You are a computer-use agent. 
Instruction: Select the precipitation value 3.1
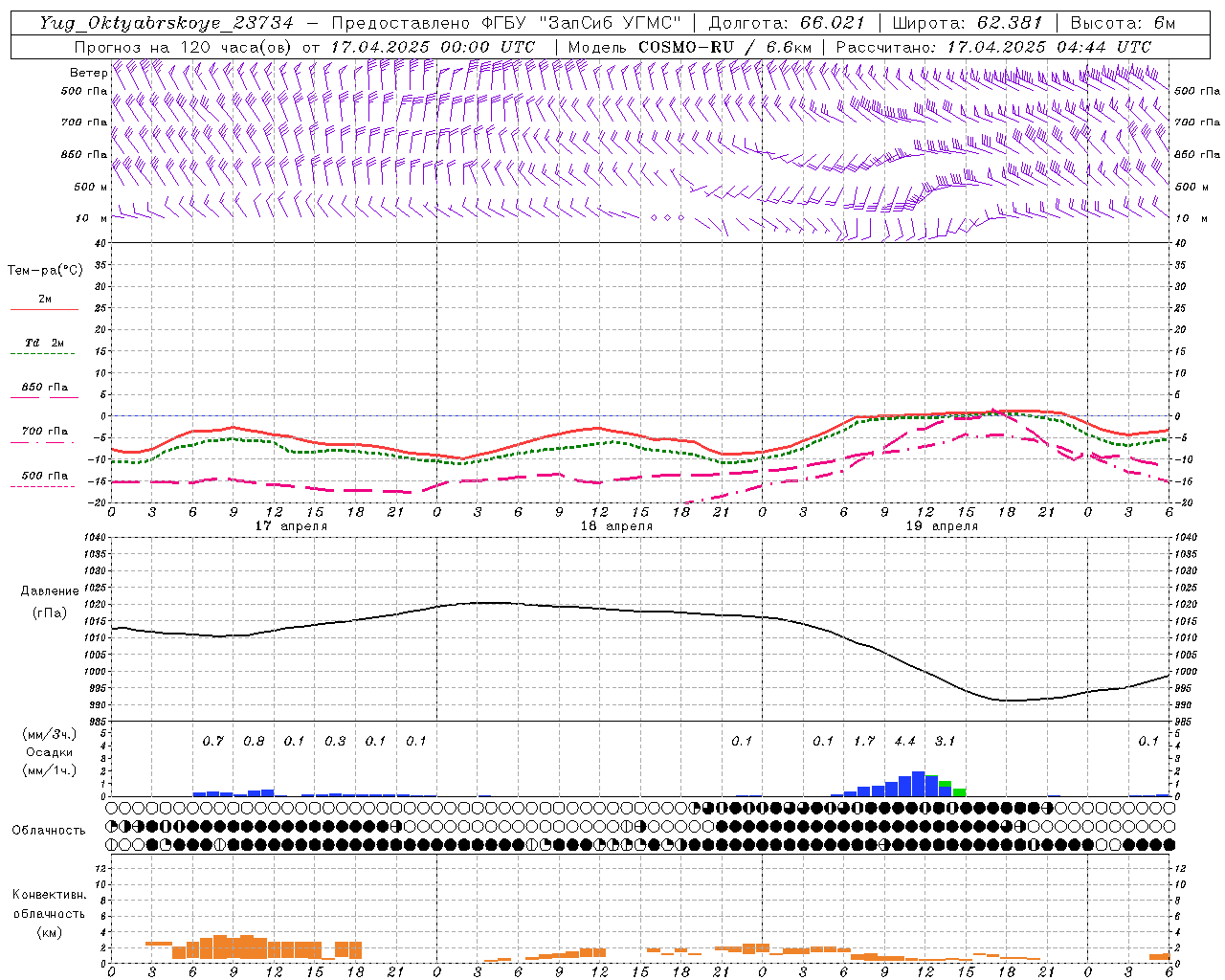click(945, 741)
